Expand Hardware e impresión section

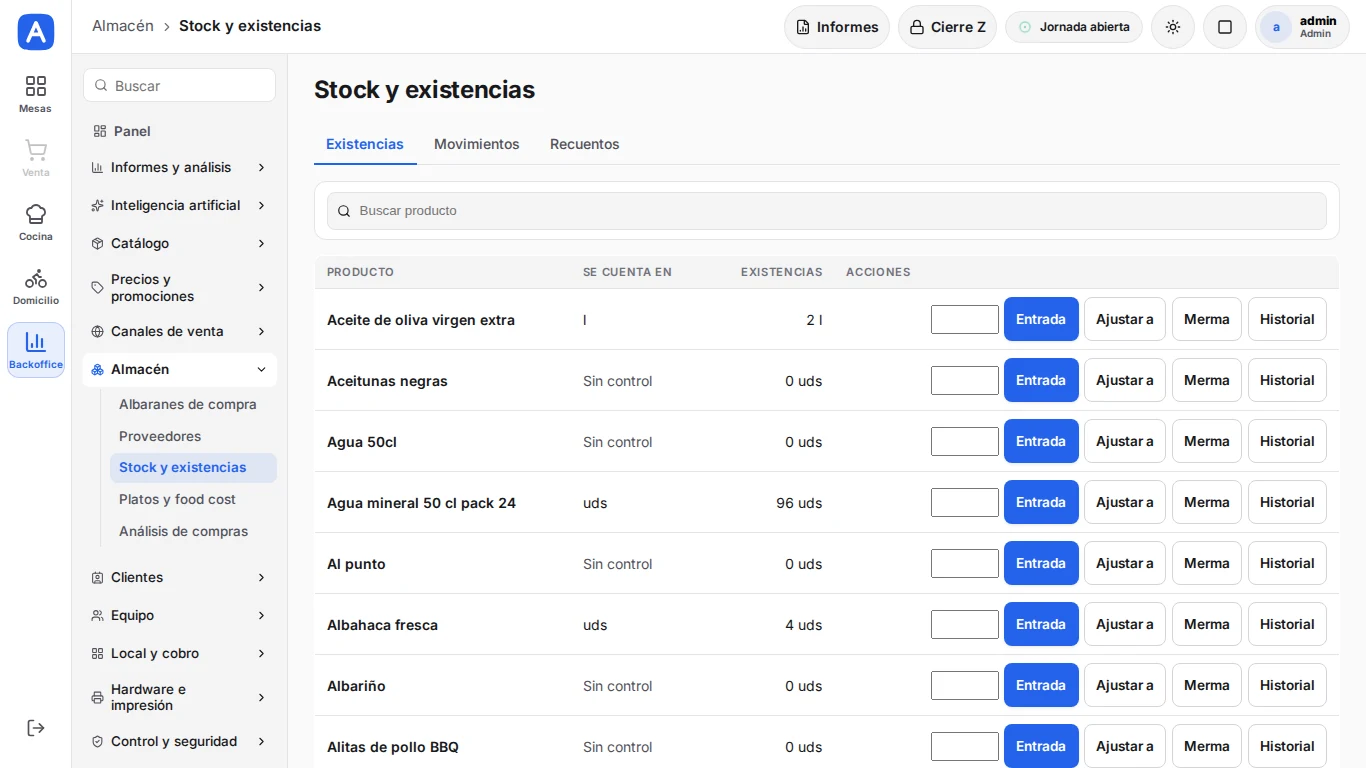pyautogui.click(x=179, y=697)
